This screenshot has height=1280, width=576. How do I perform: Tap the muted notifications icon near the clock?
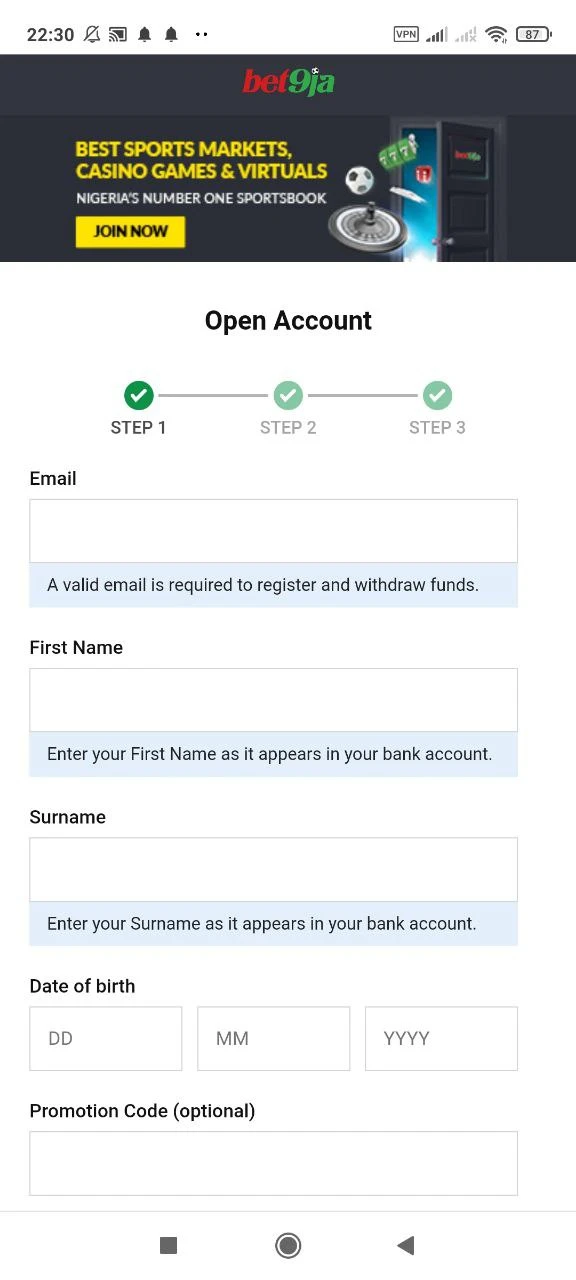point(90,33)
